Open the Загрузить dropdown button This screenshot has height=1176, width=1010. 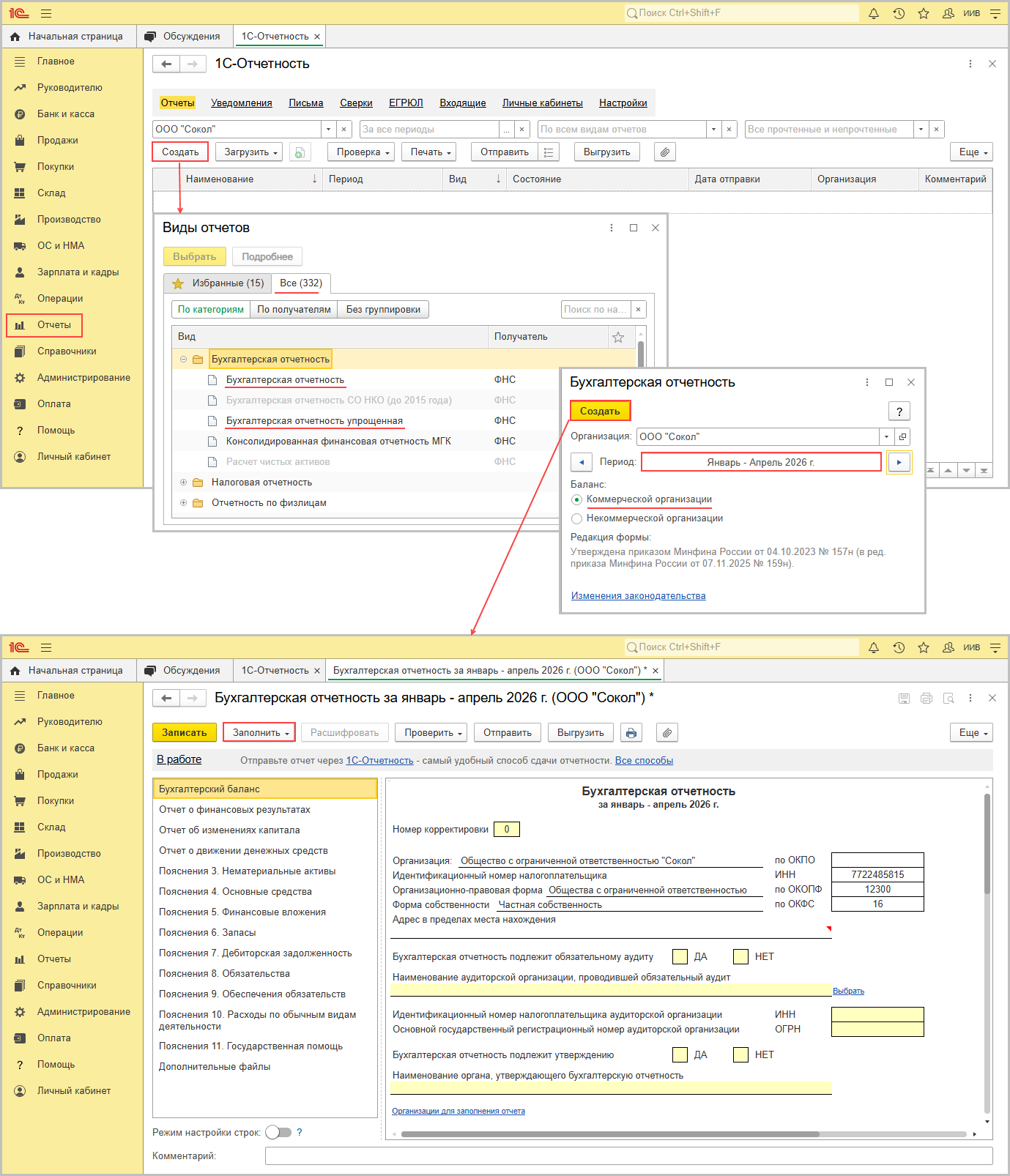pyautogui.click(x=249, y=152)
